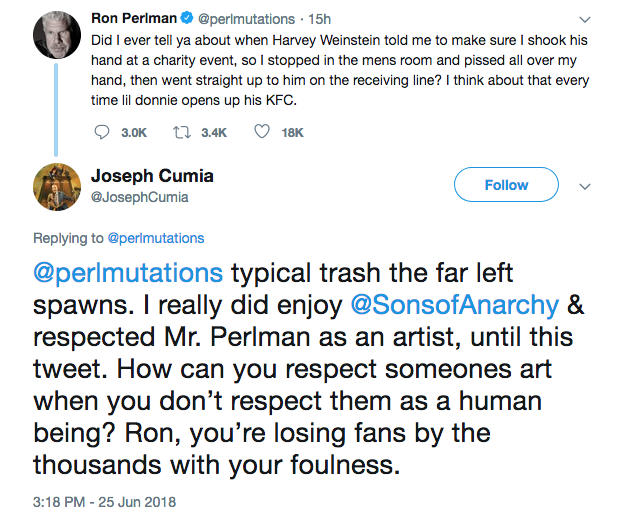
Task: Like the tweet with heart icon
Action: pos(263,132)
